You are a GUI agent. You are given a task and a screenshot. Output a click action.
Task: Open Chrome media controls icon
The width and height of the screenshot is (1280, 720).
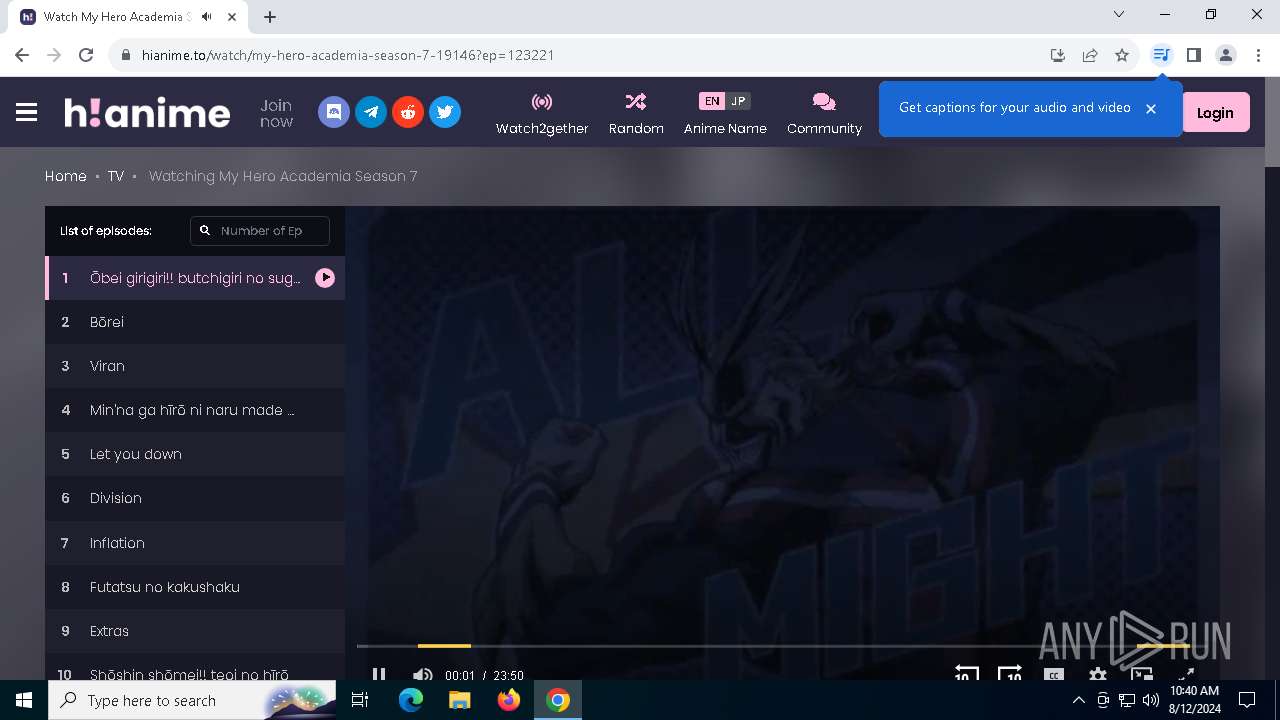(1161, 55)
